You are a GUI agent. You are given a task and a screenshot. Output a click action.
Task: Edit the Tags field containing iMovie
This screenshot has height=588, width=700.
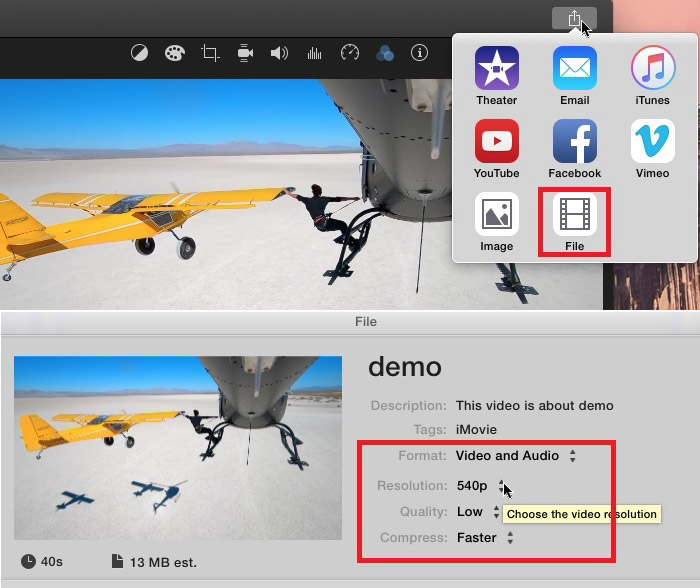coord(476,430)
